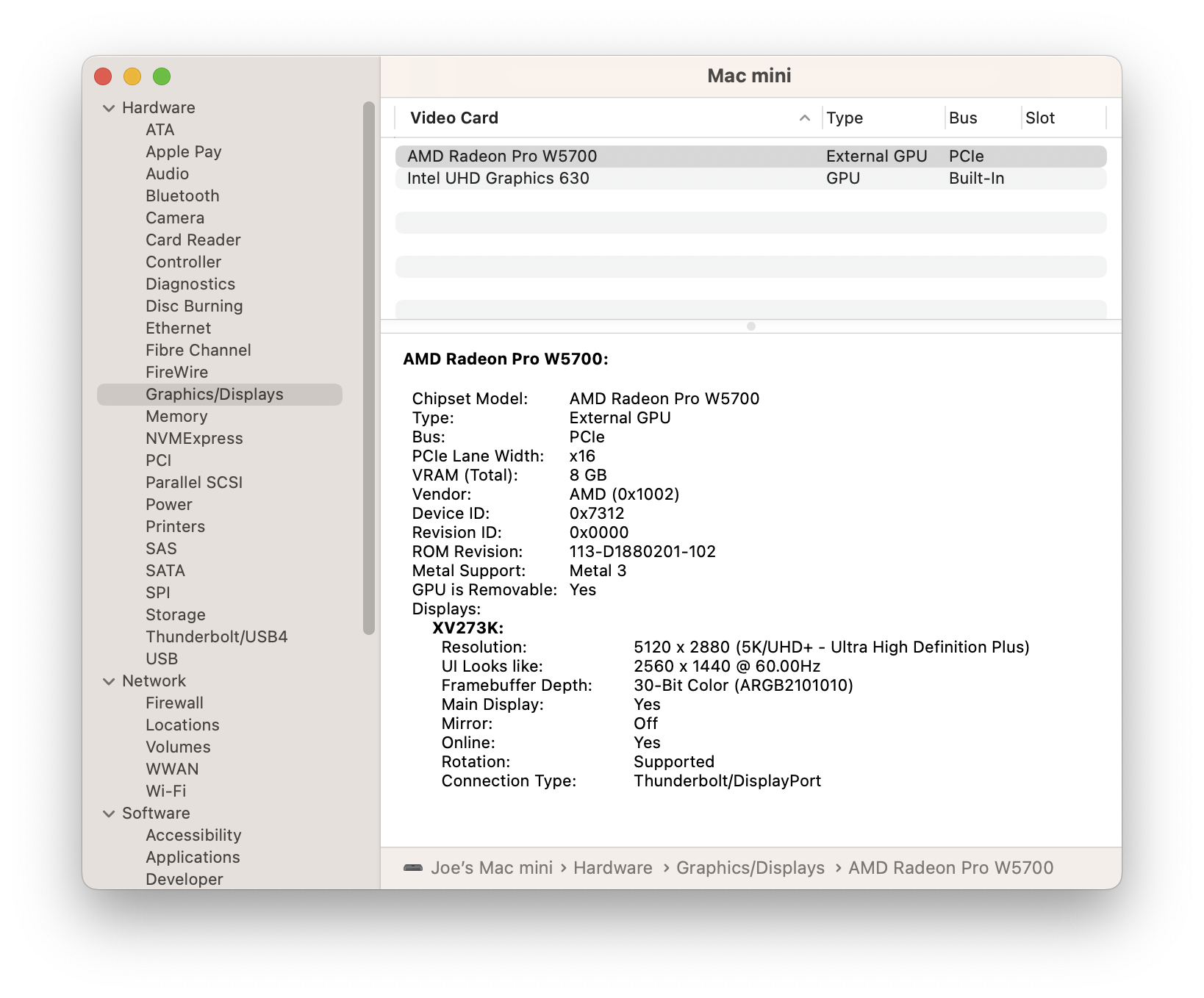Click the 30-Bit Color framebuffer depth value

[743, 686]
